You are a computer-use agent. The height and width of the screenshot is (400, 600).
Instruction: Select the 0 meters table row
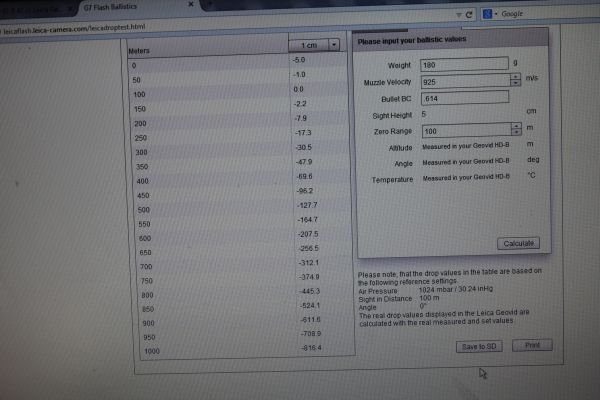(x=237, y=63)
